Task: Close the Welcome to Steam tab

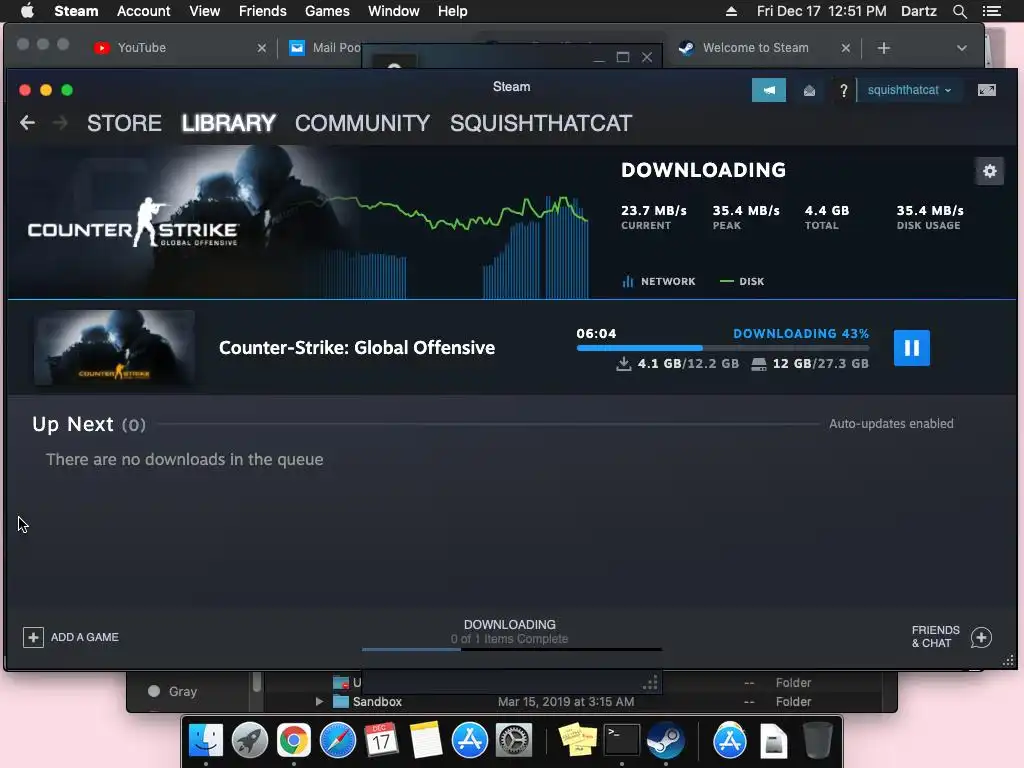Action: click(846, 48)
